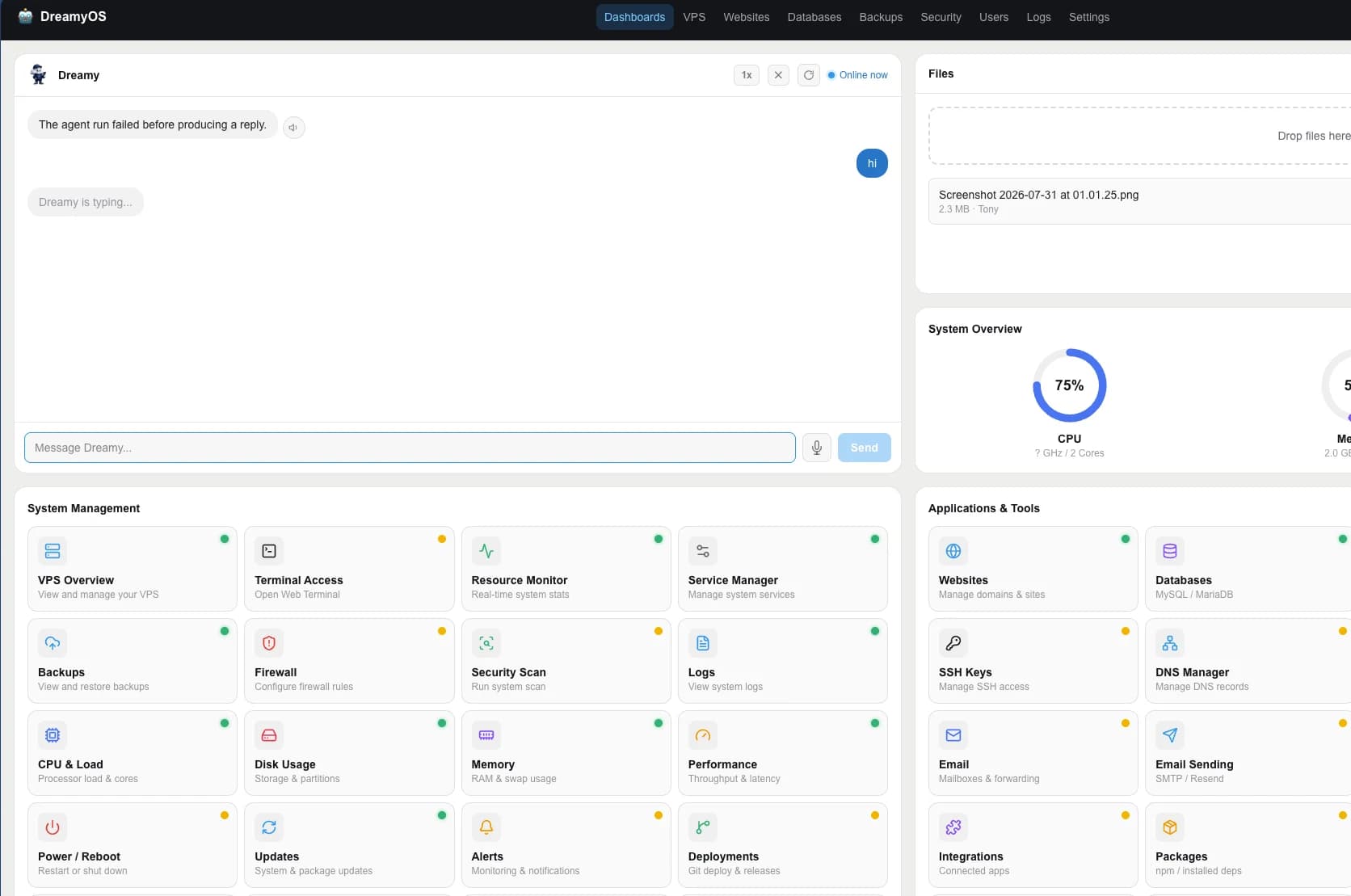Open the Memory RAM icon

(x=486, y=735)
